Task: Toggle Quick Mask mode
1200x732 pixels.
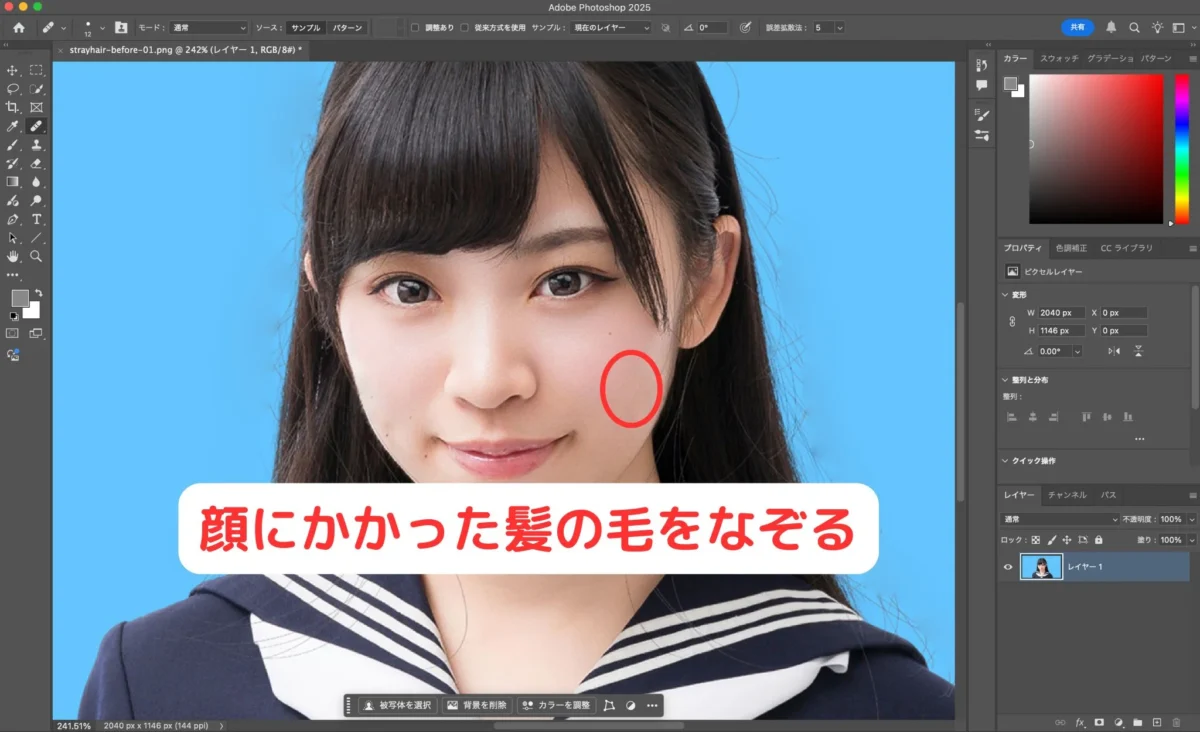Action: [13, 333]
